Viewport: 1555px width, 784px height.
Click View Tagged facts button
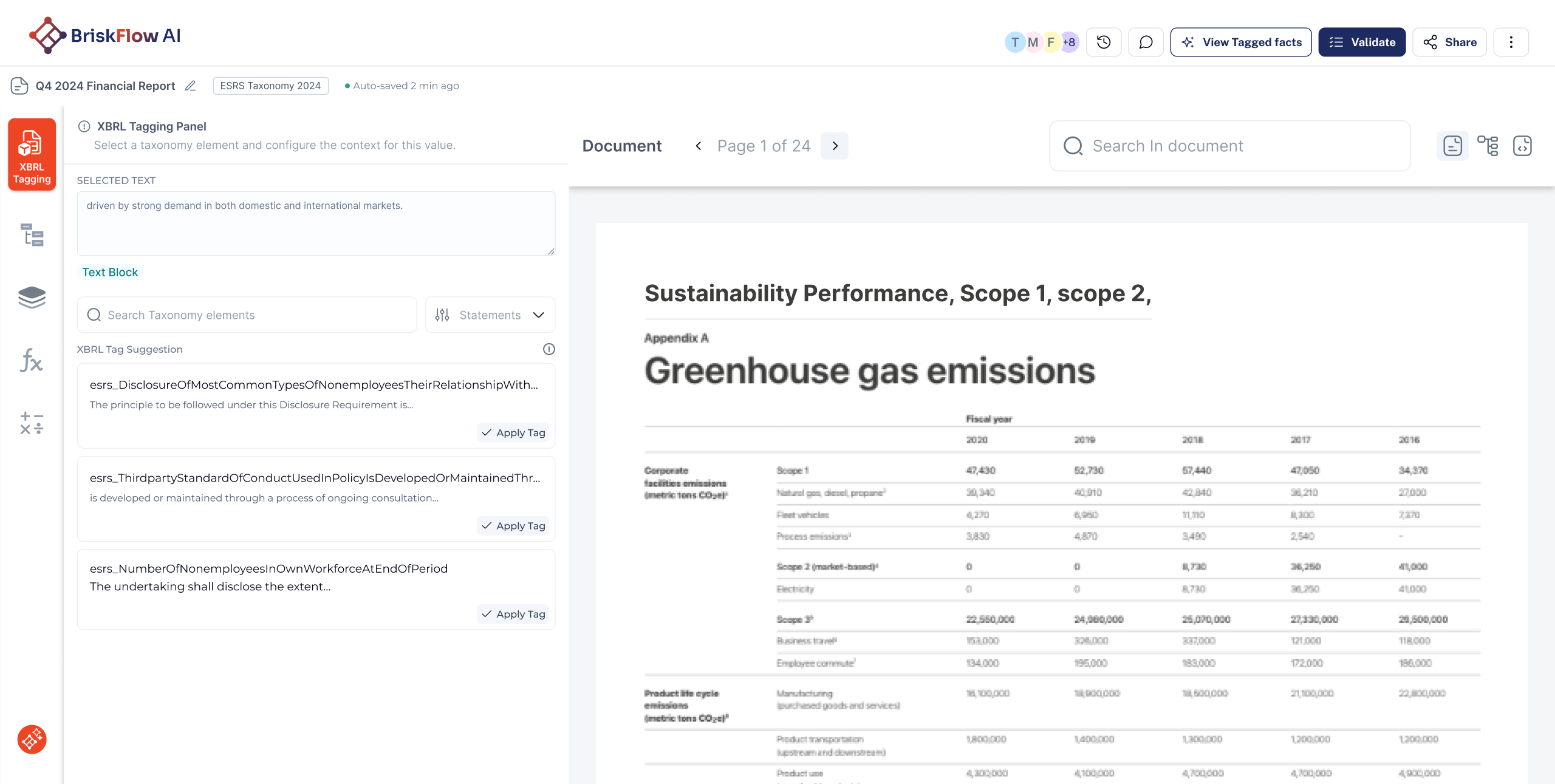pyautogui.click(x=1241, y=42)
